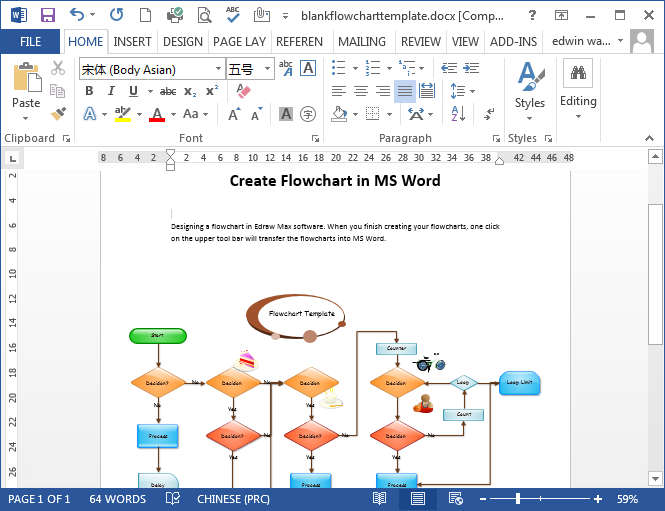This screenshot has width=665, height=511.
Task: Click the Clear All Formatting eraser icon
Action: pyautogui.click(x=243, y=91)
